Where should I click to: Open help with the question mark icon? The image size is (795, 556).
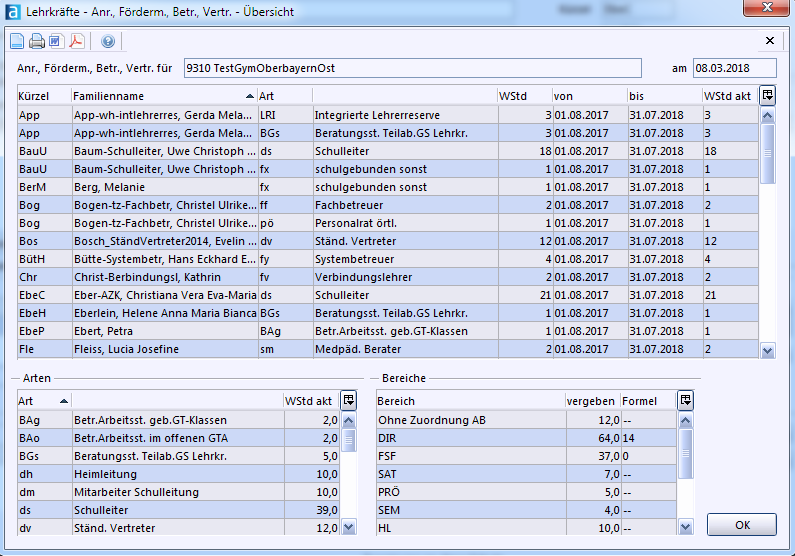coord(108,41)
